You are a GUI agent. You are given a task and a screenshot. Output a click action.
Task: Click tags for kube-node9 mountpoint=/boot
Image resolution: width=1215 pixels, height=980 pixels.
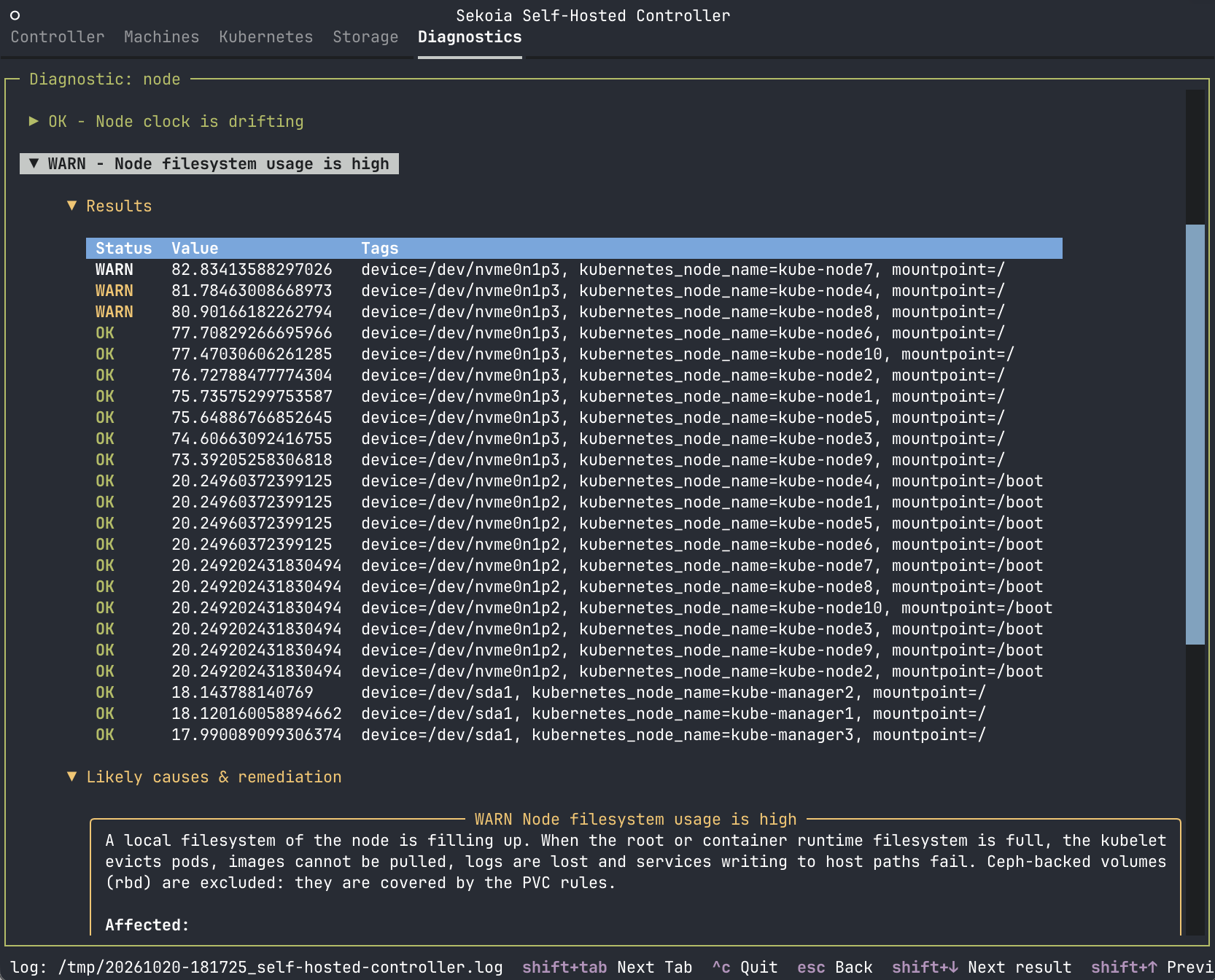click(702, 650)
